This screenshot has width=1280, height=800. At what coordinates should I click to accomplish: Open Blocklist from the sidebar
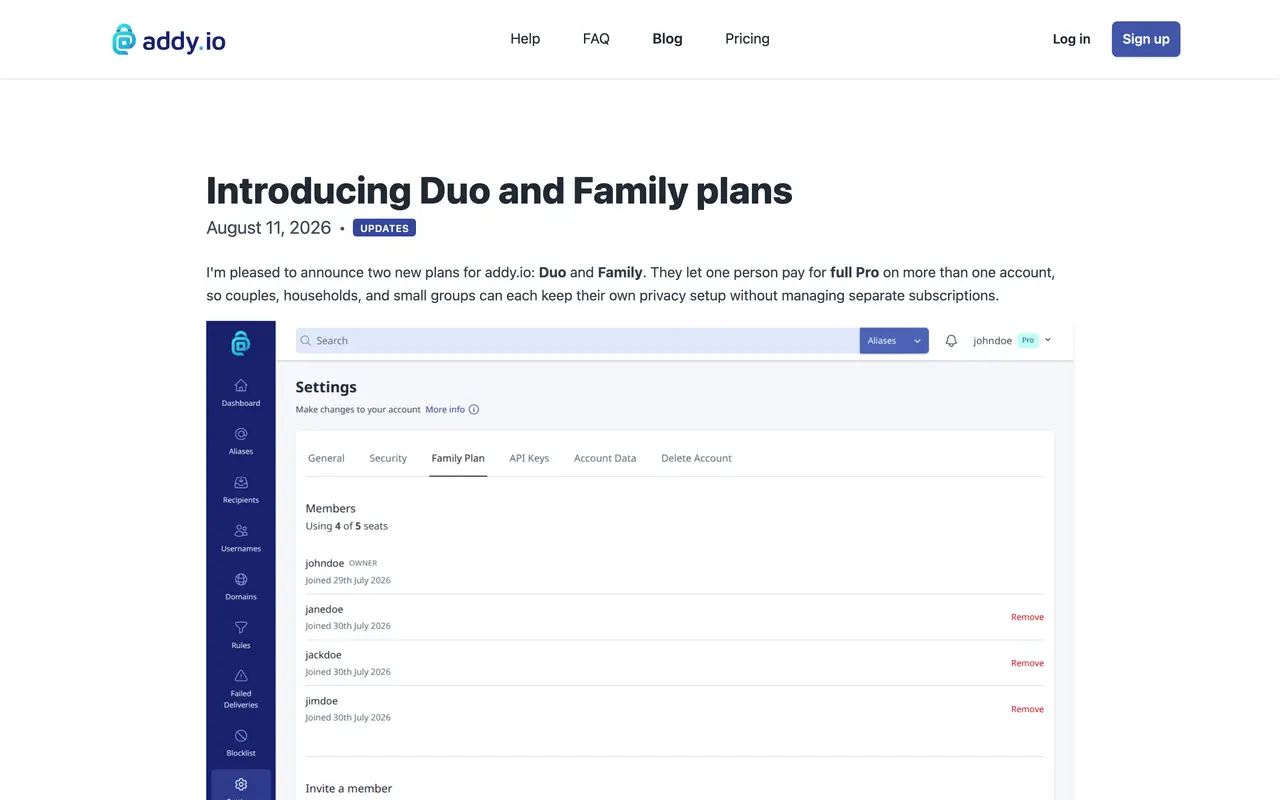[241, 743]
